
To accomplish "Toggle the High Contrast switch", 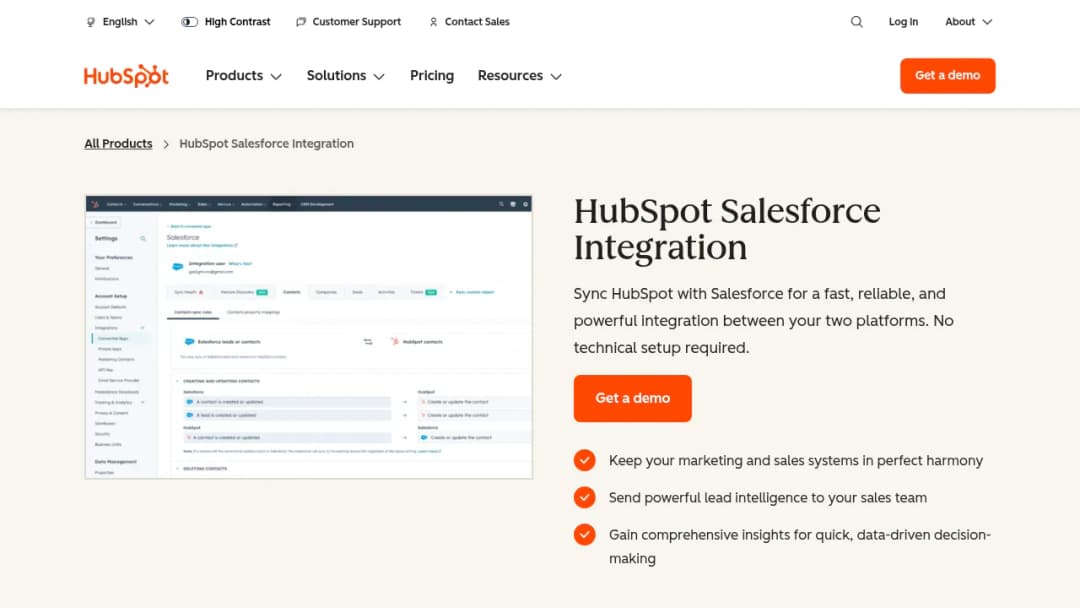I will (189, 22).
